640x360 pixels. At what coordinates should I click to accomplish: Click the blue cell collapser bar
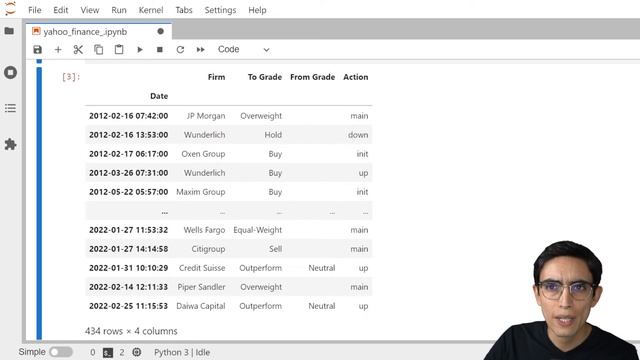point(39,203)
